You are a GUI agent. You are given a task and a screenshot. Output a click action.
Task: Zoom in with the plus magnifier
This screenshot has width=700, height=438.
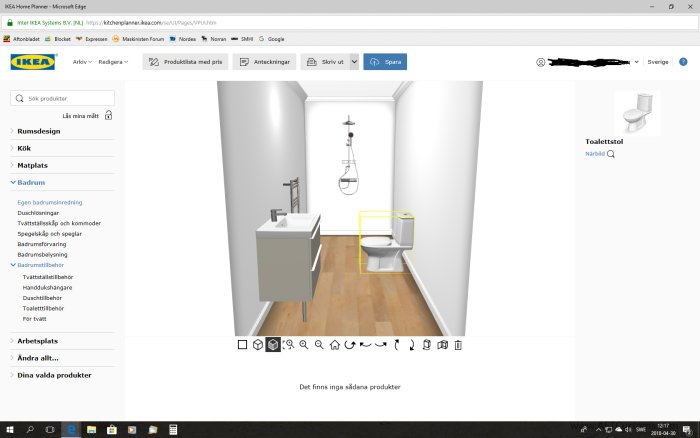tap(304, 345)
